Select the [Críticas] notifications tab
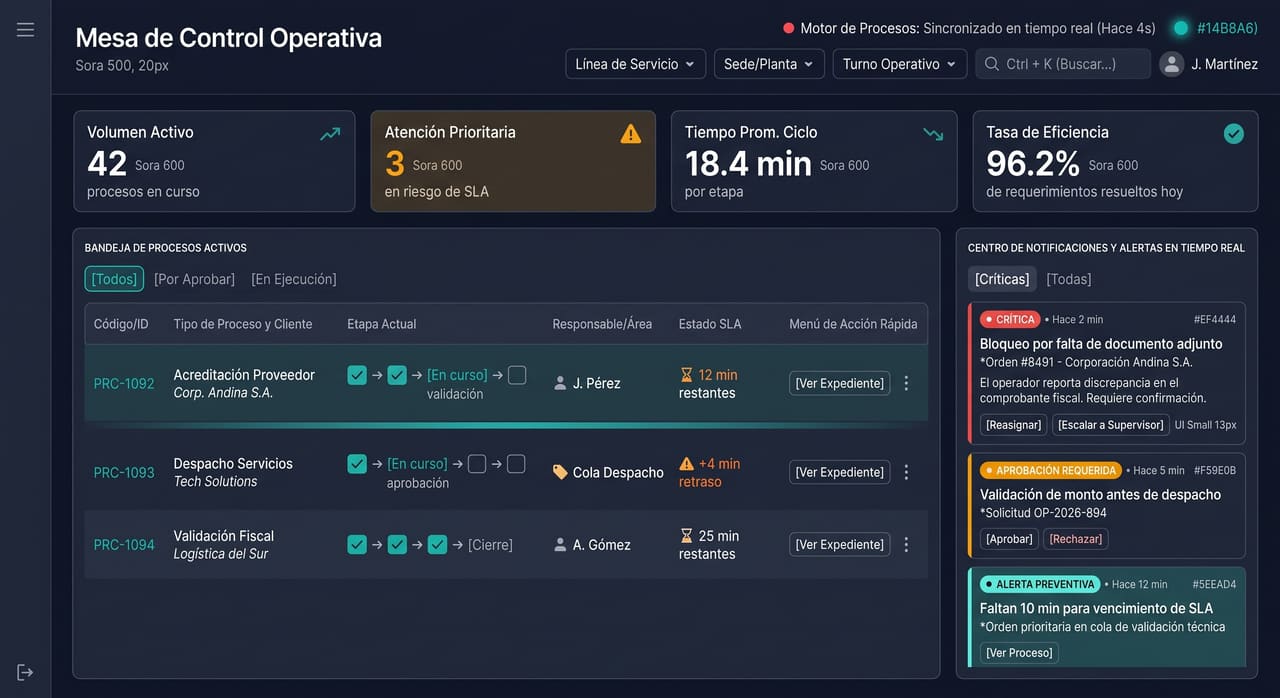This screenshot has width=1280, height=698. [1003, 279]
